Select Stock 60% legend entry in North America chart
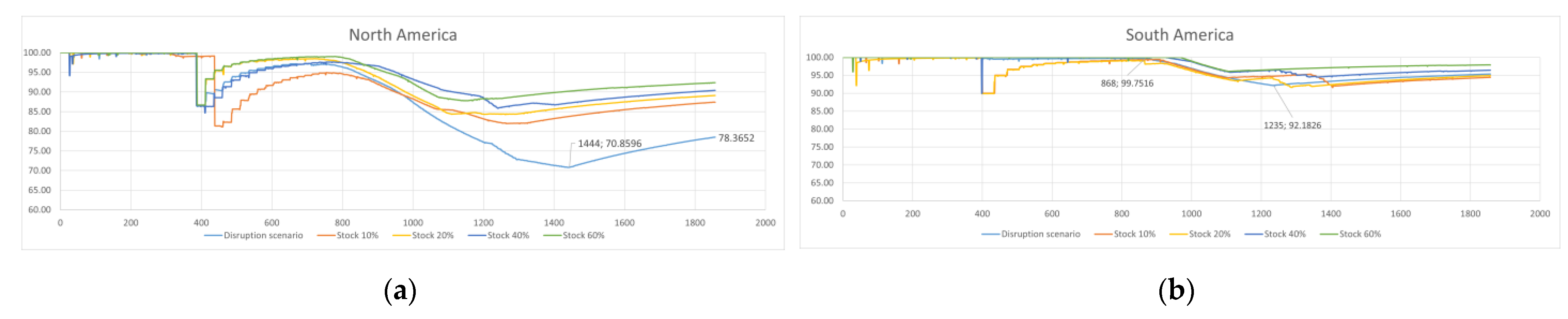1568x319 pixels. (574, 236)
